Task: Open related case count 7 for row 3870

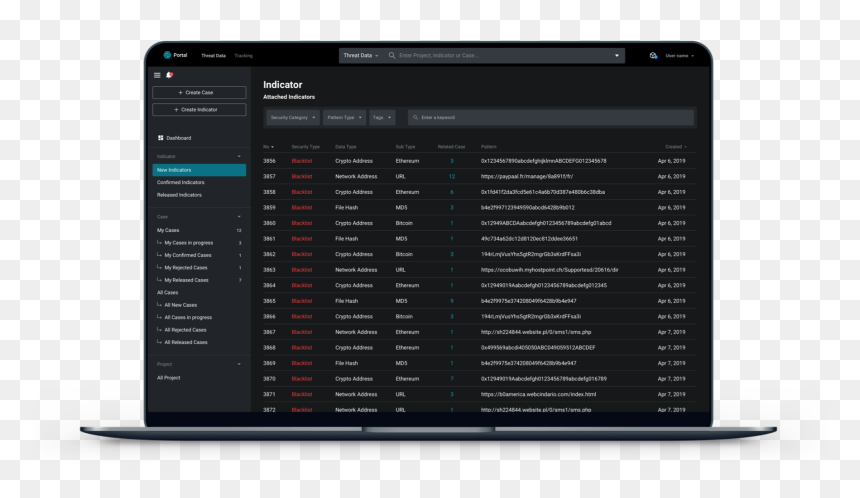Action: [452, 379]
